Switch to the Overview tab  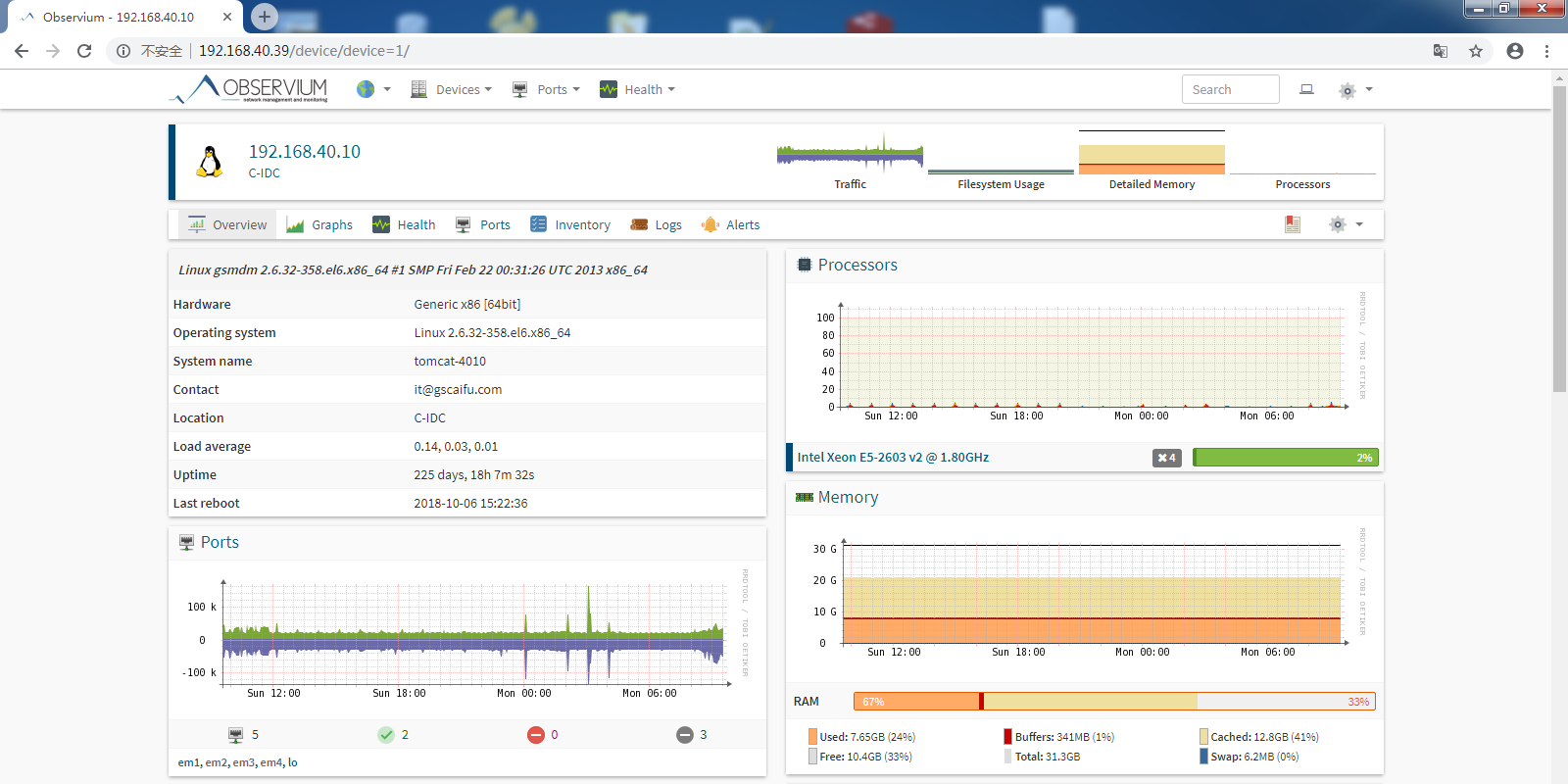pos(227,224)
